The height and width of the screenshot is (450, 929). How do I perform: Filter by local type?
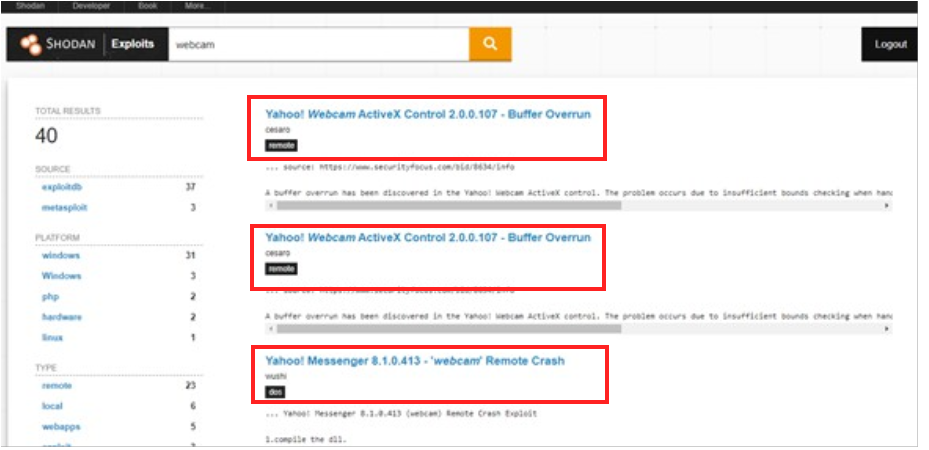pyautogui.click(x=52, y=406)
